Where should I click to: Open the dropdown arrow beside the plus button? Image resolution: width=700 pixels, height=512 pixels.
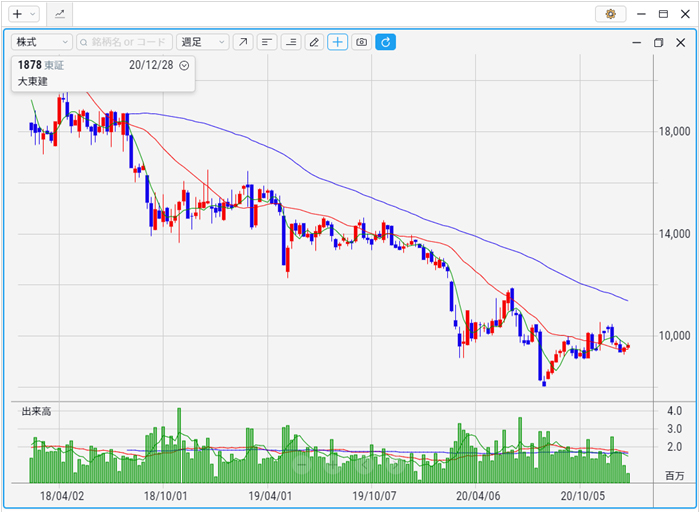coord(33,14)
